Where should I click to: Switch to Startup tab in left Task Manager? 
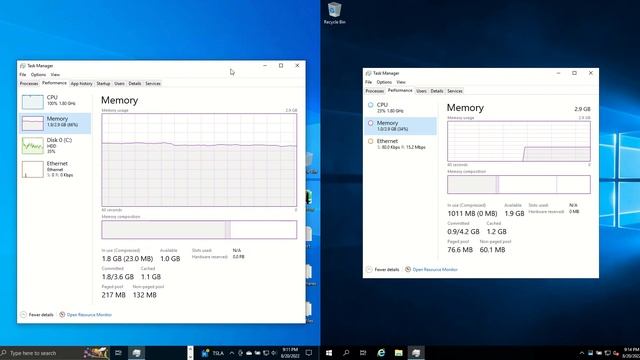(x=103, y=84)
